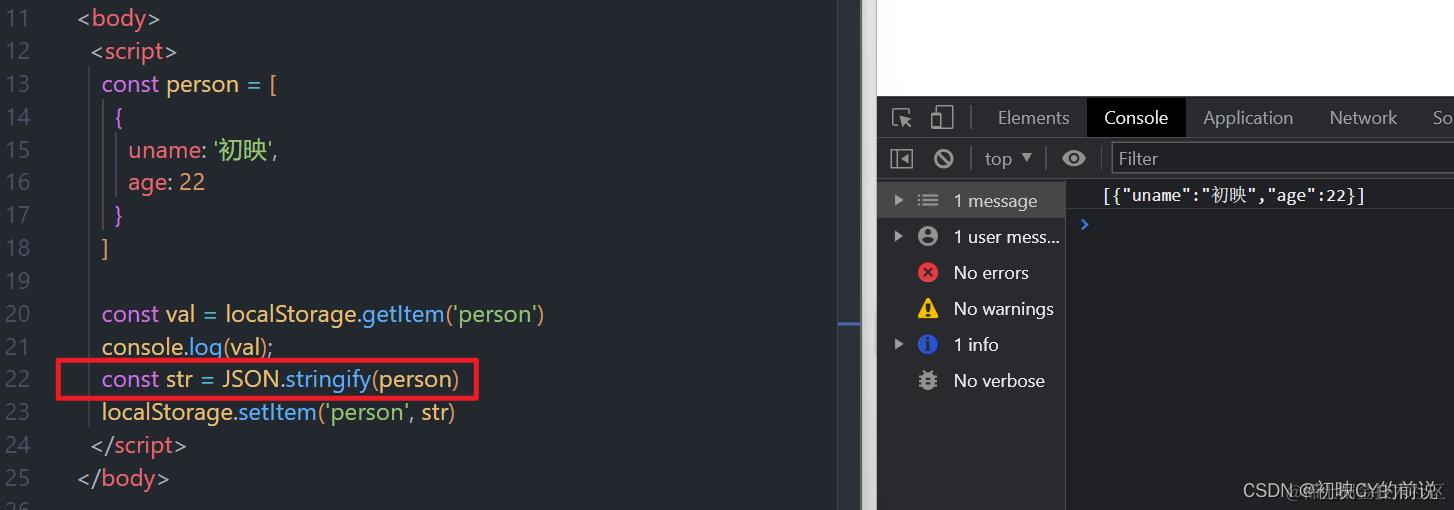This screenshot has width=1454, height=510.
Task: Select the Console tab
Action: coord(1136,118)
